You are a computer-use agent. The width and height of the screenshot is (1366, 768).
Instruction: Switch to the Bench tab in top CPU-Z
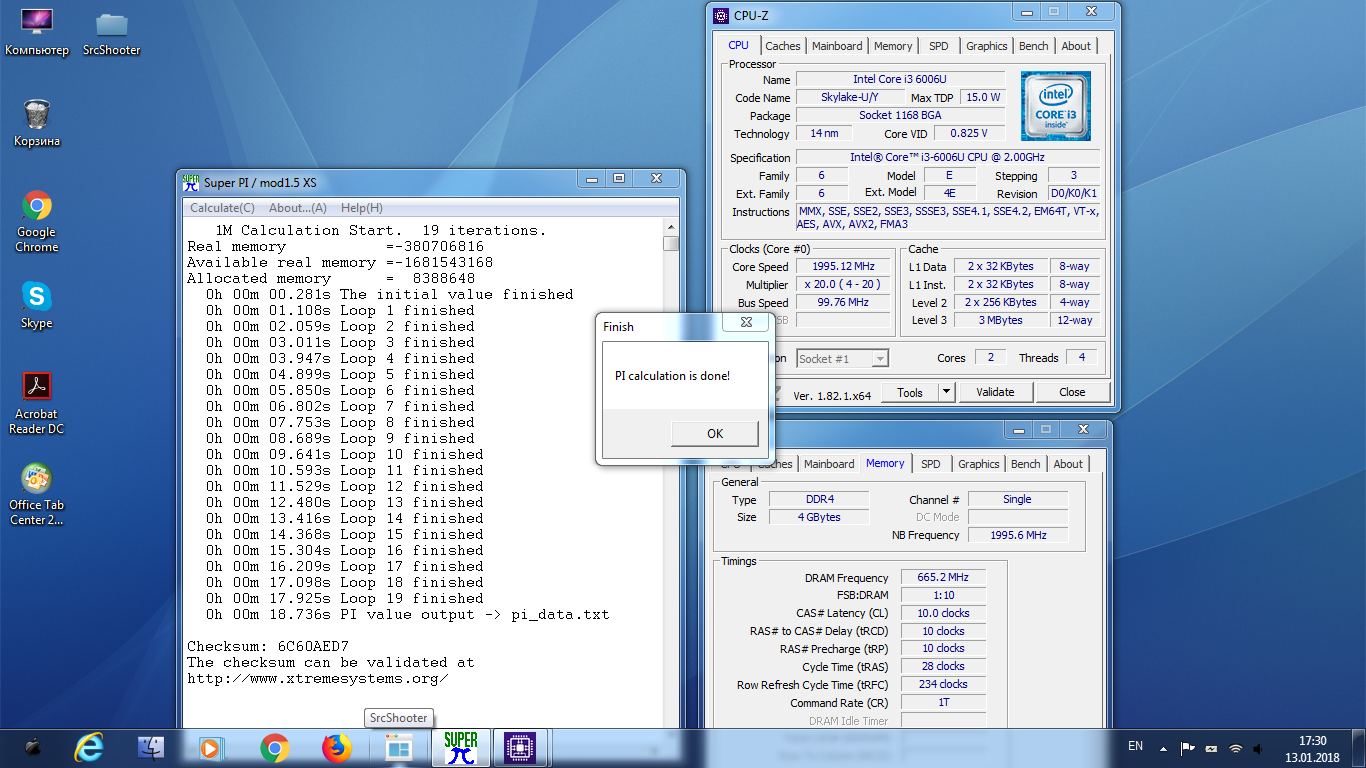(x=1034, y=46)
